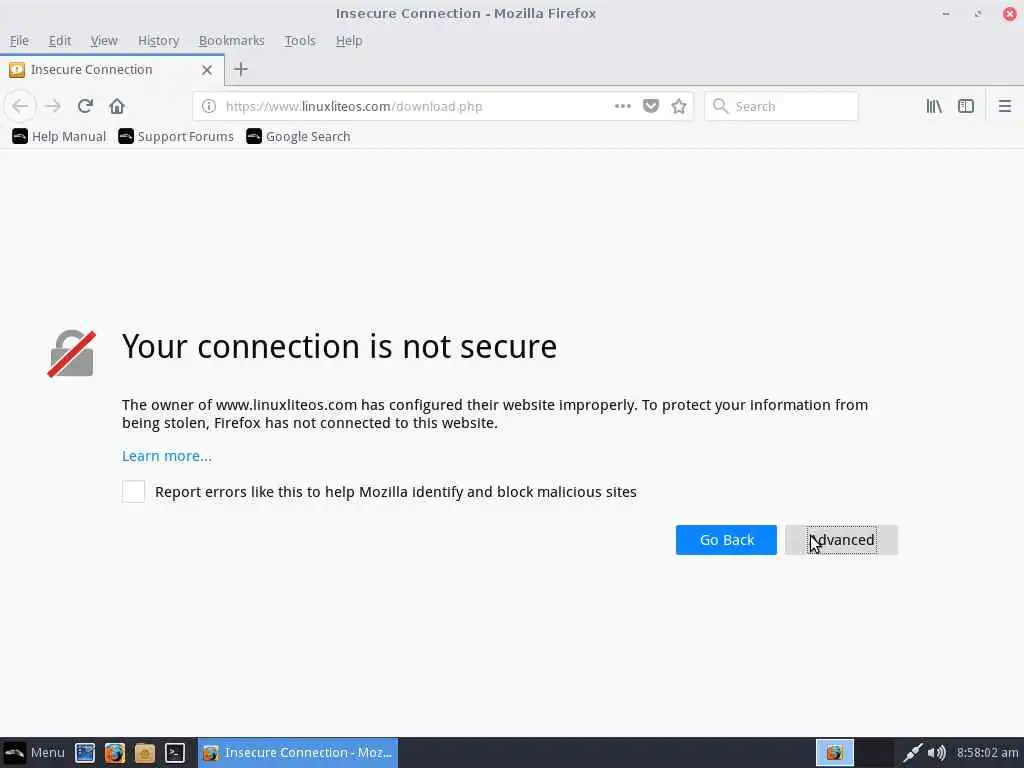
Task: Show desktop from taskbar icon
Action: pyautogui.click(x=85, y=752)
